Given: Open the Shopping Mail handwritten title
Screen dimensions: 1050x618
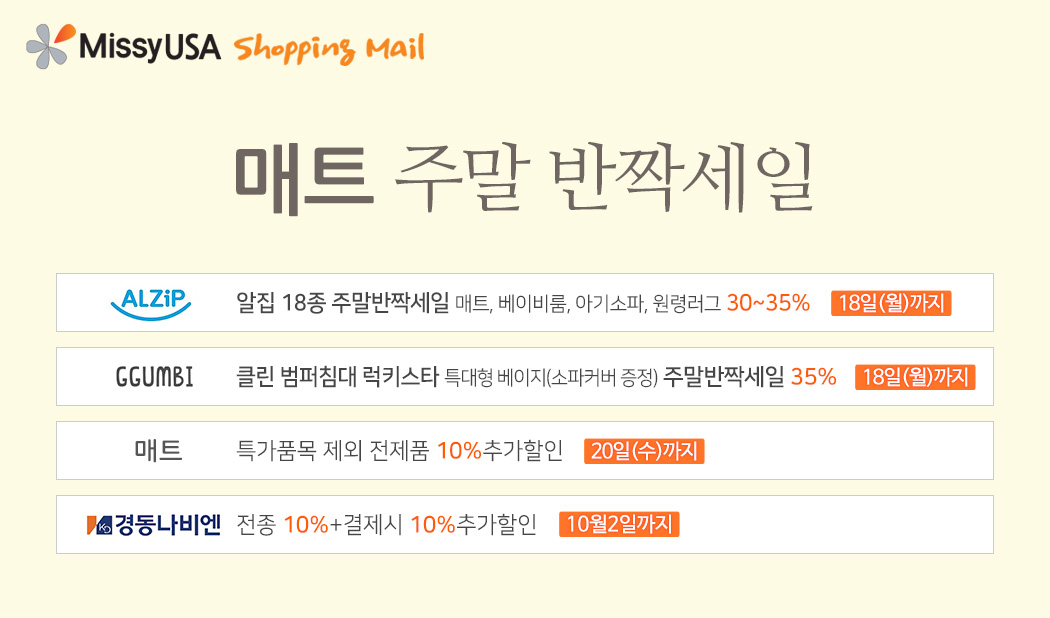Looking at the screenshot, I should click(329, 49).
